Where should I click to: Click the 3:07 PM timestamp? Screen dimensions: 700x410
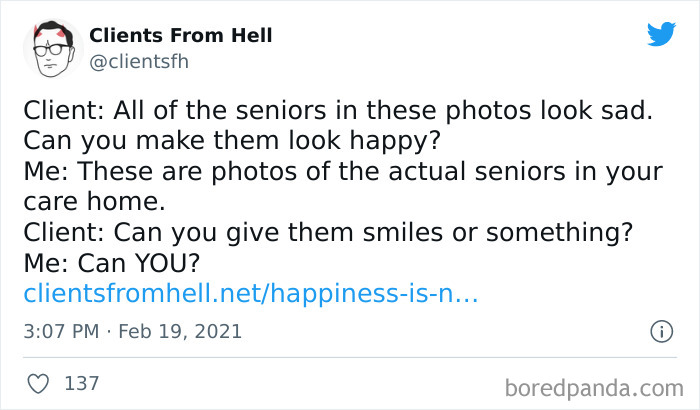[x=61, y=330]
